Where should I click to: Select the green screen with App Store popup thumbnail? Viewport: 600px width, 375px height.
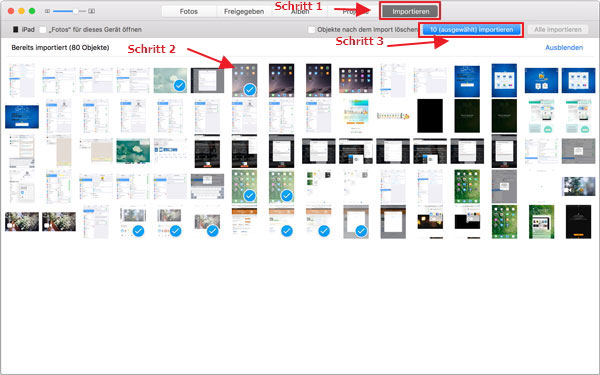tap(541, 222)
